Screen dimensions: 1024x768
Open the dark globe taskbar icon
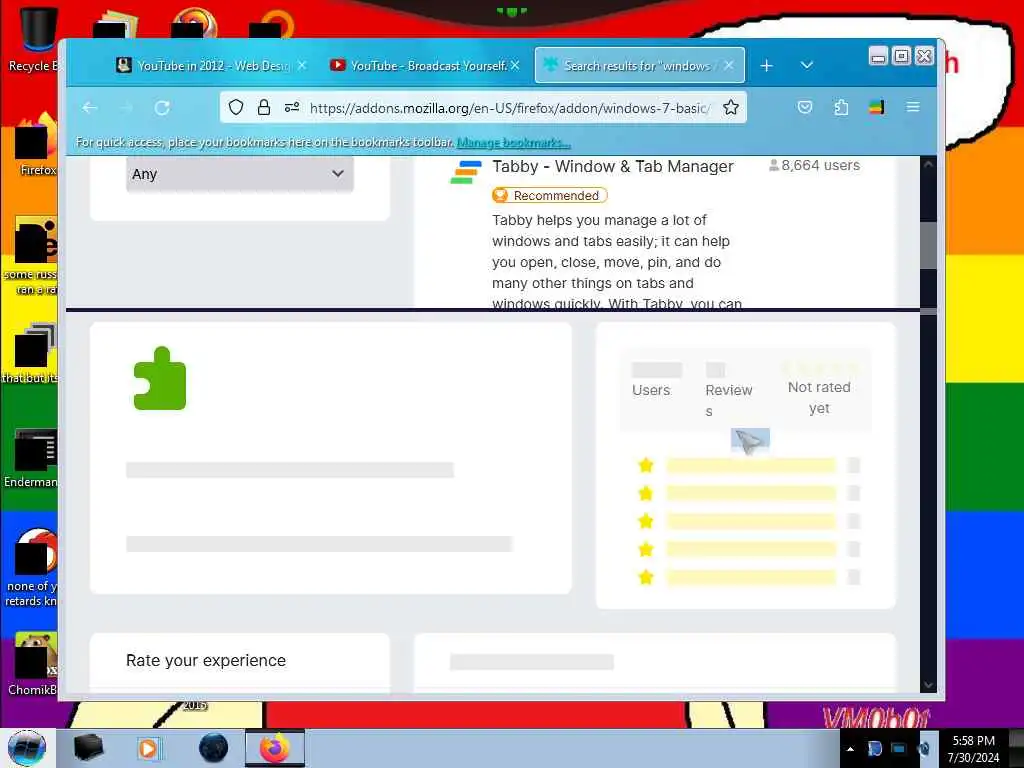213,748
